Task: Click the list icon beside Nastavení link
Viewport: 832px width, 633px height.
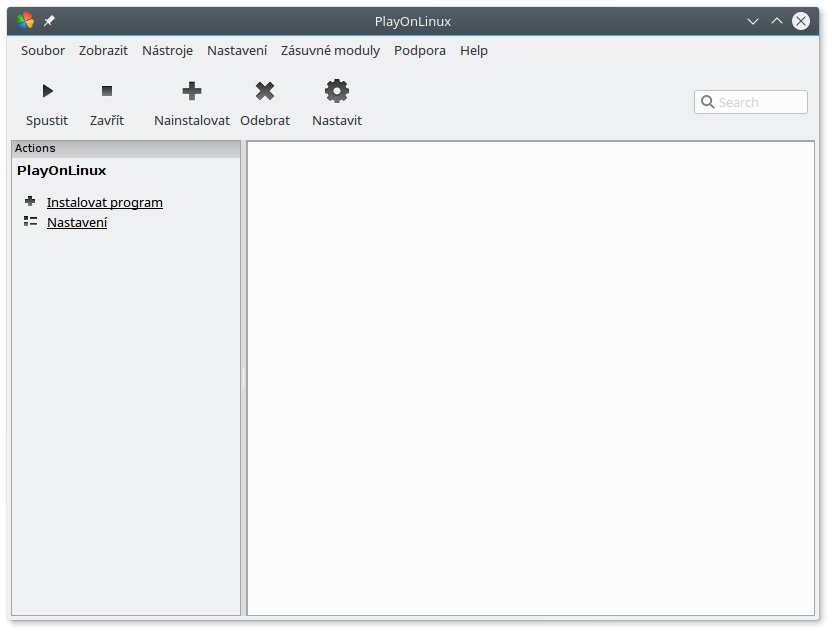Action: (30, 221)
